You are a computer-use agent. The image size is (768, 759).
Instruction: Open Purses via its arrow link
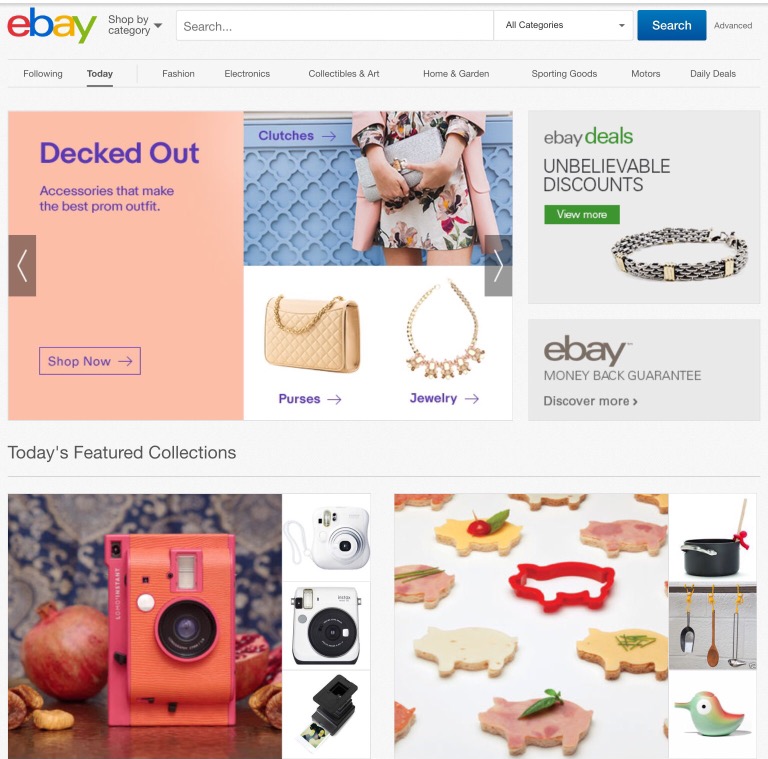tap(310, 399)
